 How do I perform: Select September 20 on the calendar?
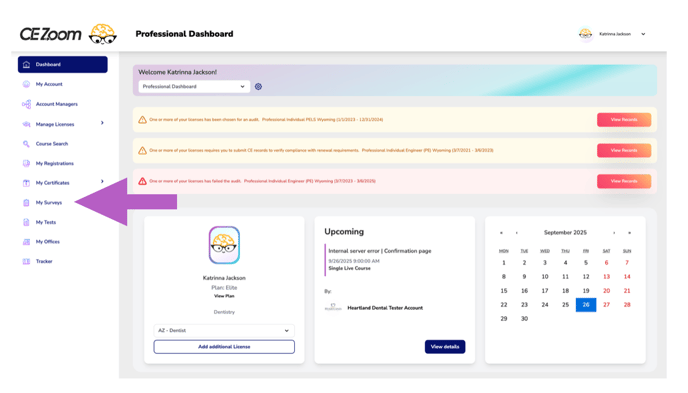(606, 291)
